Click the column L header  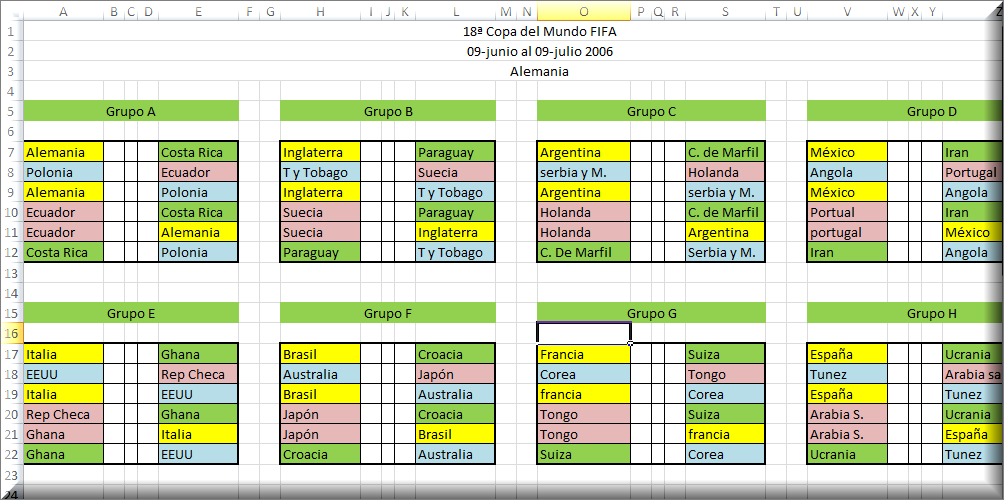tap(455, 13)
